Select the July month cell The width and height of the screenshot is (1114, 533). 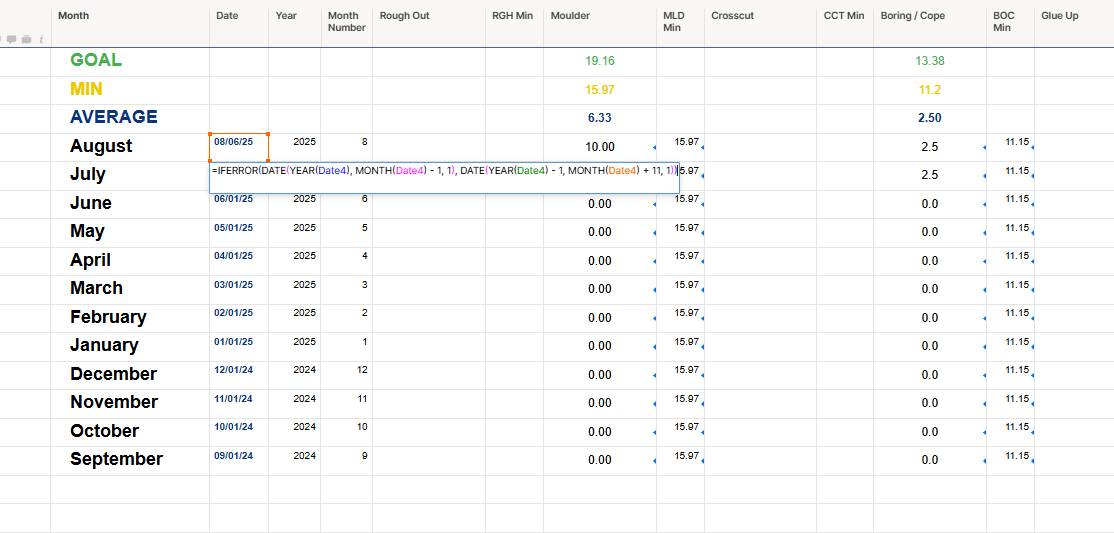coord(130,176)
